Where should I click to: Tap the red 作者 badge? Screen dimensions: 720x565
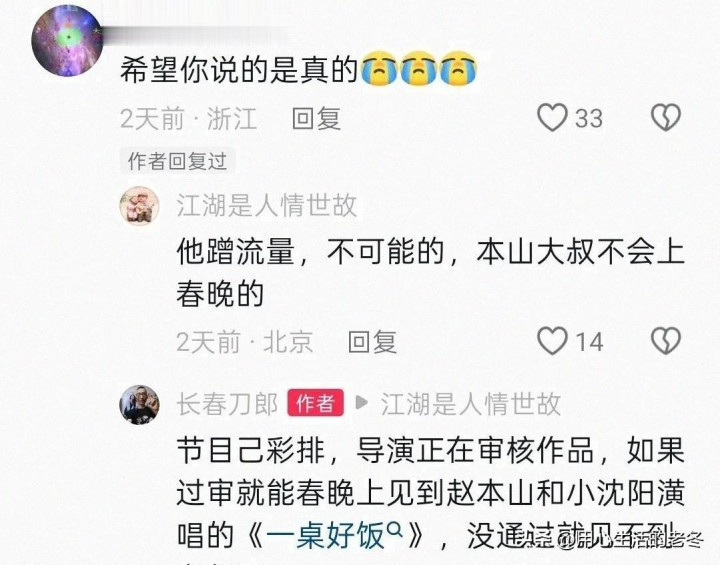point(315,403)
